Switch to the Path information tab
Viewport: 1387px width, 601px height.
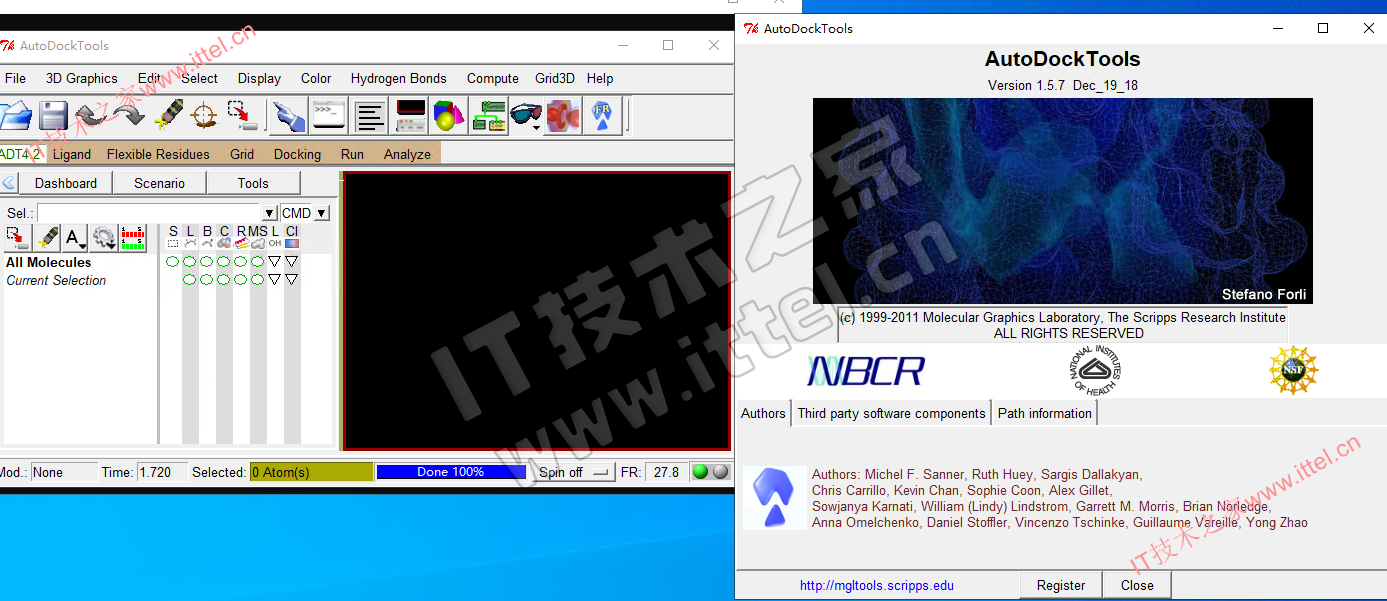1045,413
